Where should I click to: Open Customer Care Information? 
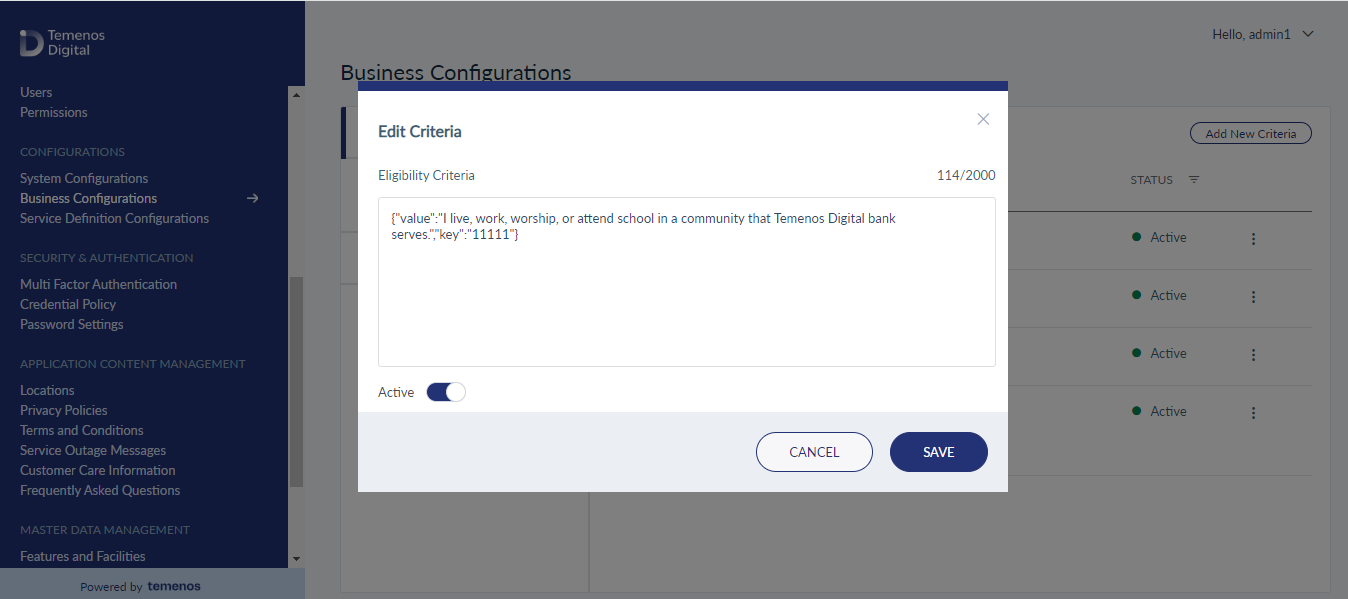click(x=98, y=470)
